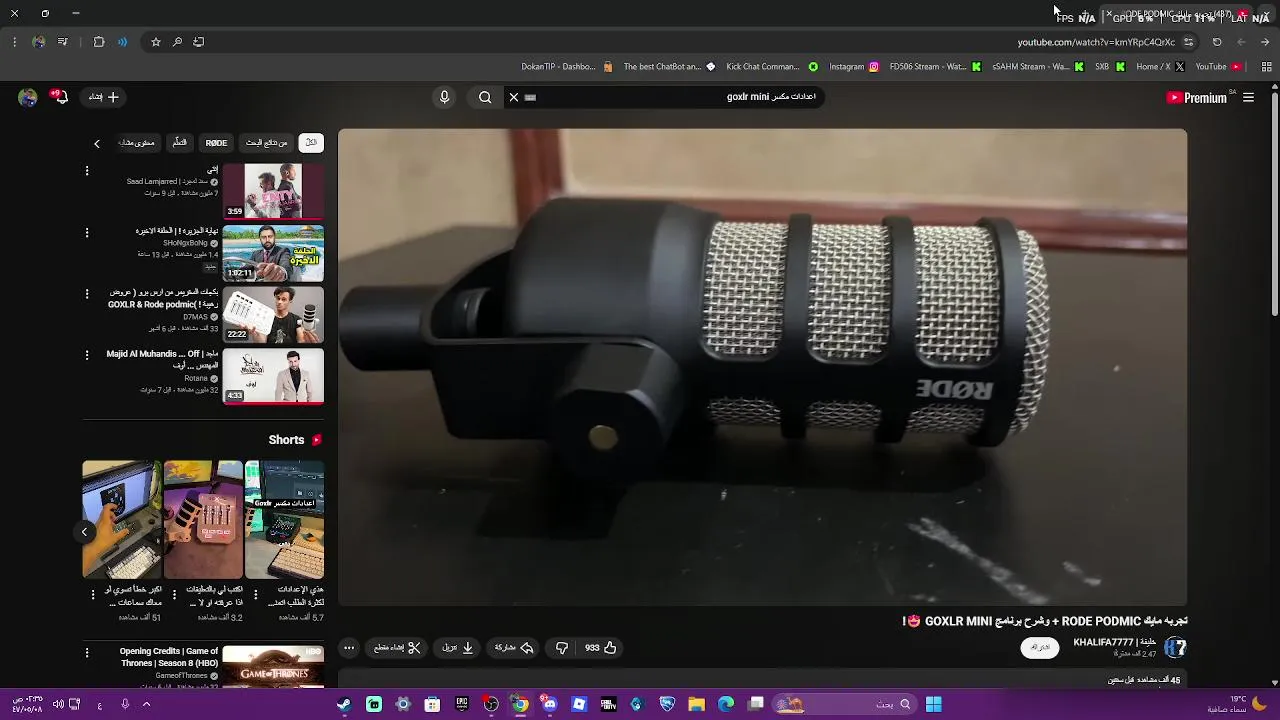This screenshot has height=720, width=1280.
Task: Open options menu for Game of Thrones video
Action: pyautogui.click(x=87, y=652)
